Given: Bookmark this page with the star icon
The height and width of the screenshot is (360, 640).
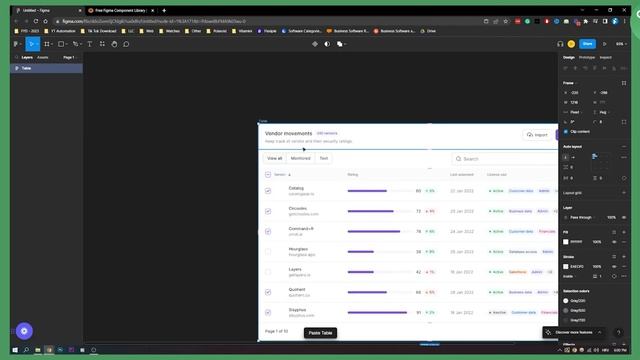Looking at the screenshot, I should coord(506,21).
